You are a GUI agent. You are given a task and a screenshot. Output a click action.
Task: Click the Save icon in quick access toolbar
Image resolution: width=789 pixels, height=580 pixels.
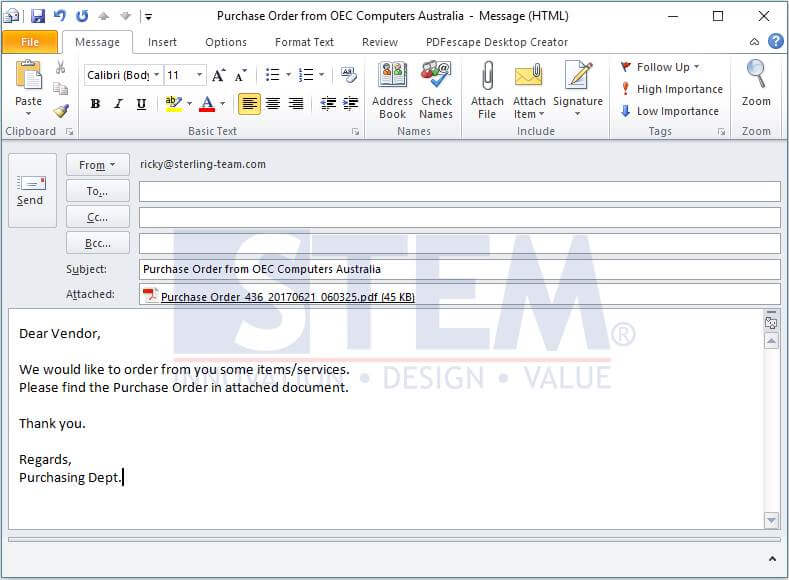[38, 16]
